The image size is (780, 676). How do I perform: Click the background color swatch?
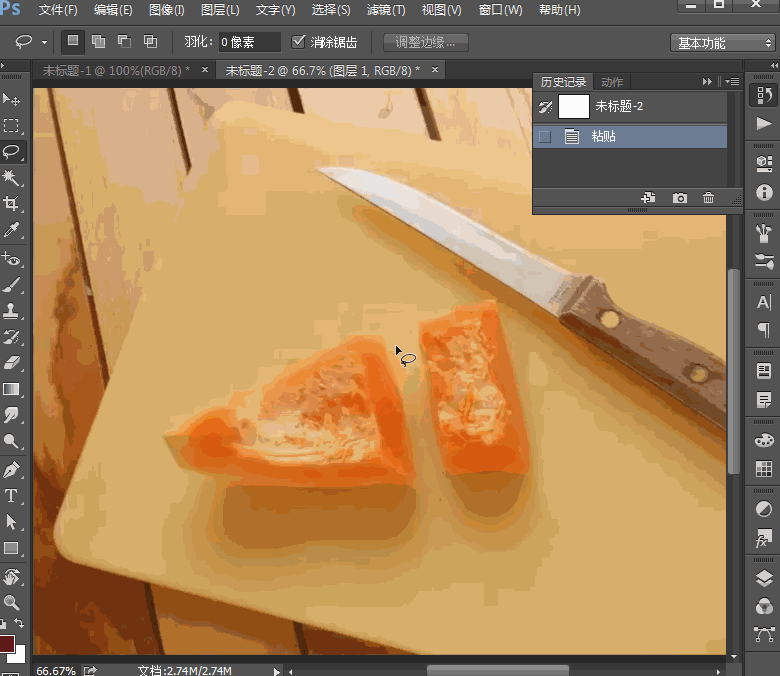(x=20, y=657)
